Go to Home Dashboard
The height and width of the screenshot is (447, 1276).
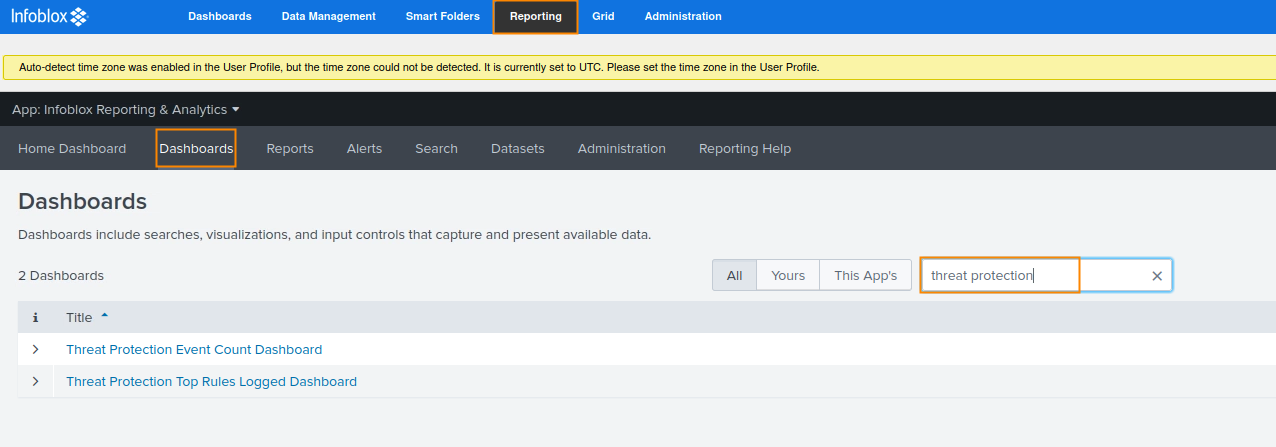tap(72, 148)
